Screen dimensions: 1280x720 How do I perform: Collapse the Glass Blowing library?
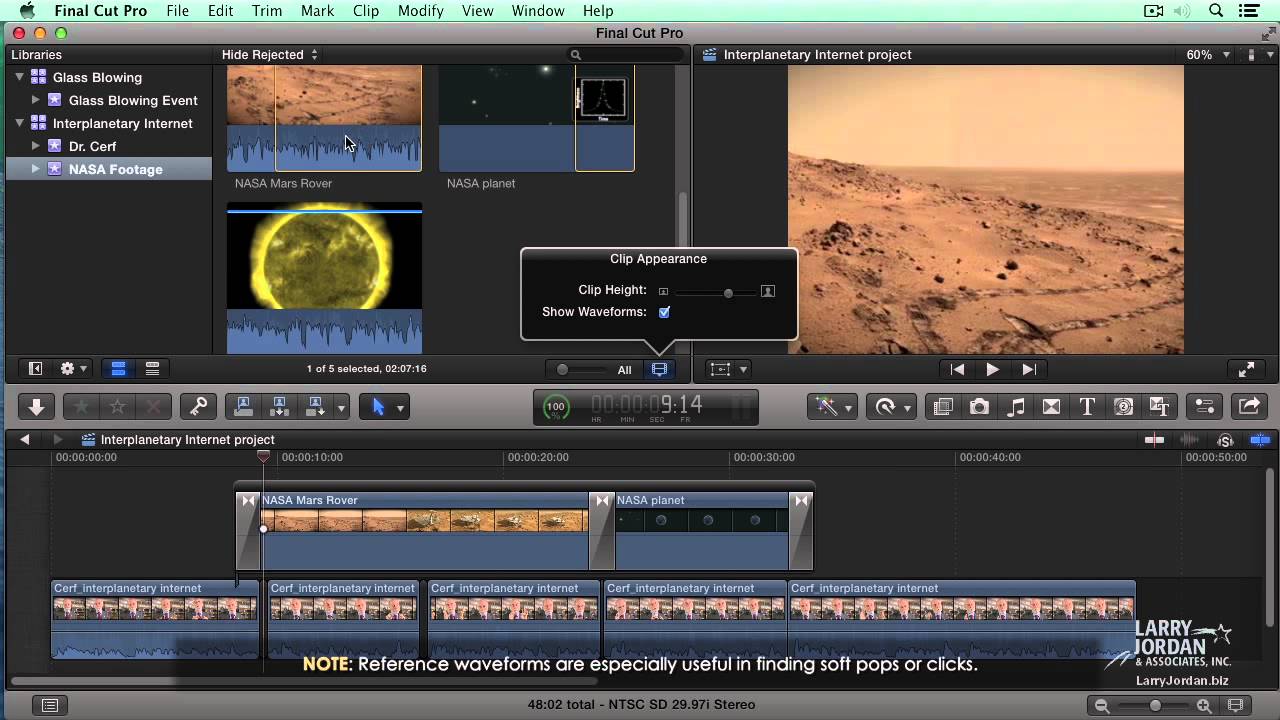pyautogui.click(x=19, y=77)
